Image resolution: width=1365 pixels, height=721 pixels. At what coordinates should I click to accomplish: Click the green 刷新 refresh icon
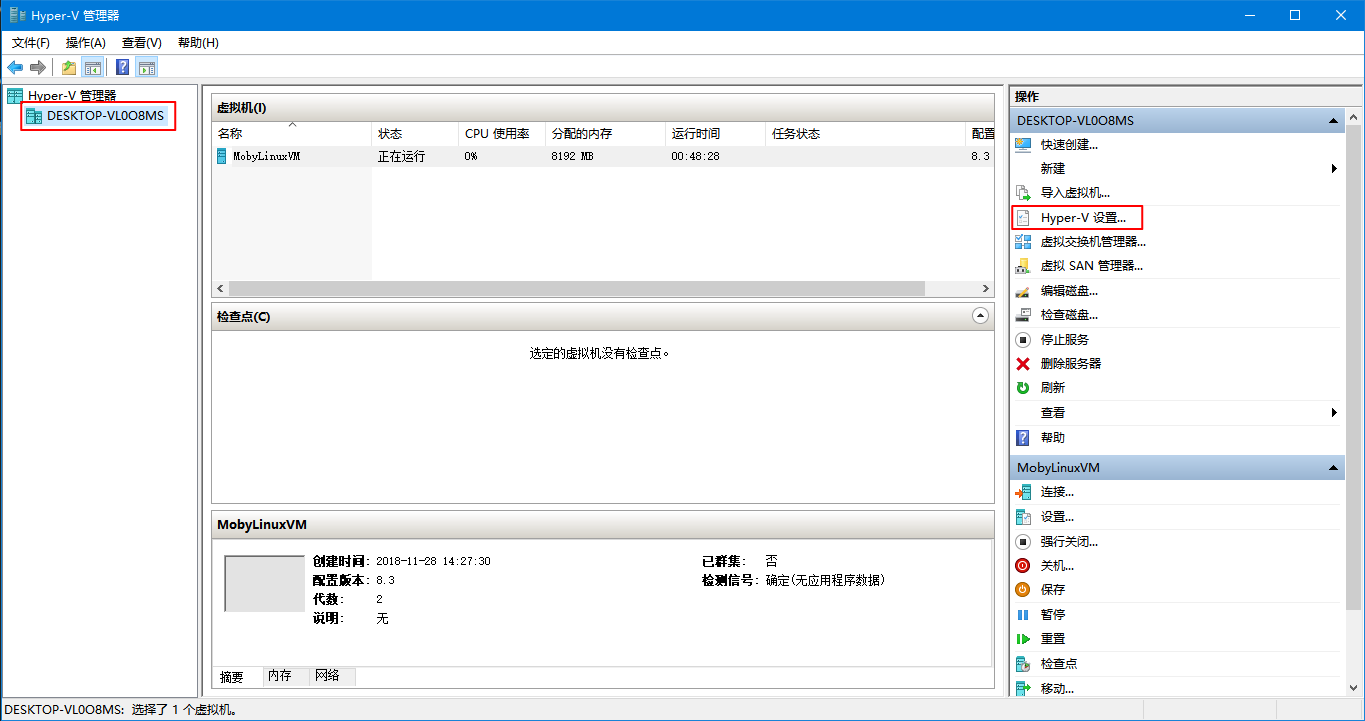1023,388
